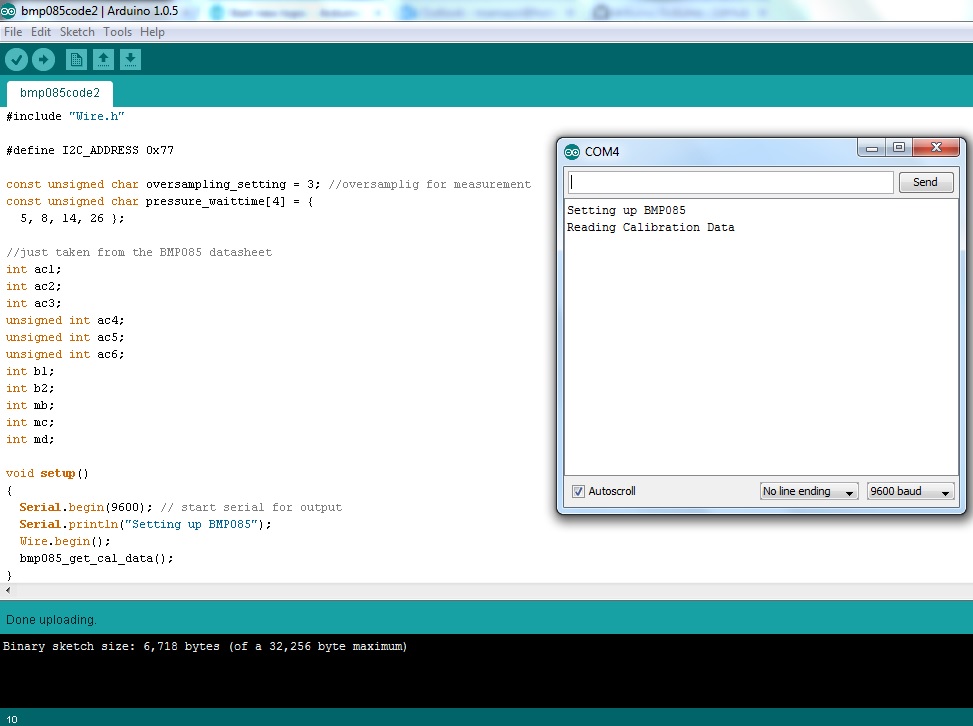Minimize the COM4 serial monitor window
973x726 pixels.
click(x=871, y=148)
